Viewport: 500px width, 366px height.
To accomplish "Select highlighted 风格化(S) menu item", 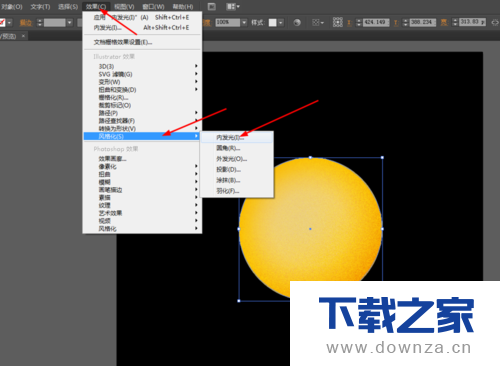I will click(x=142, y=136).
